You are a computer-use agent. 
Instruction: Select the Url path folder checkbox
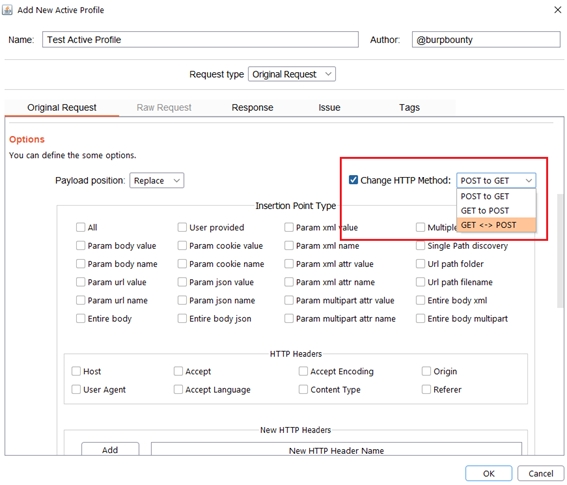click(x=420, y=264)
